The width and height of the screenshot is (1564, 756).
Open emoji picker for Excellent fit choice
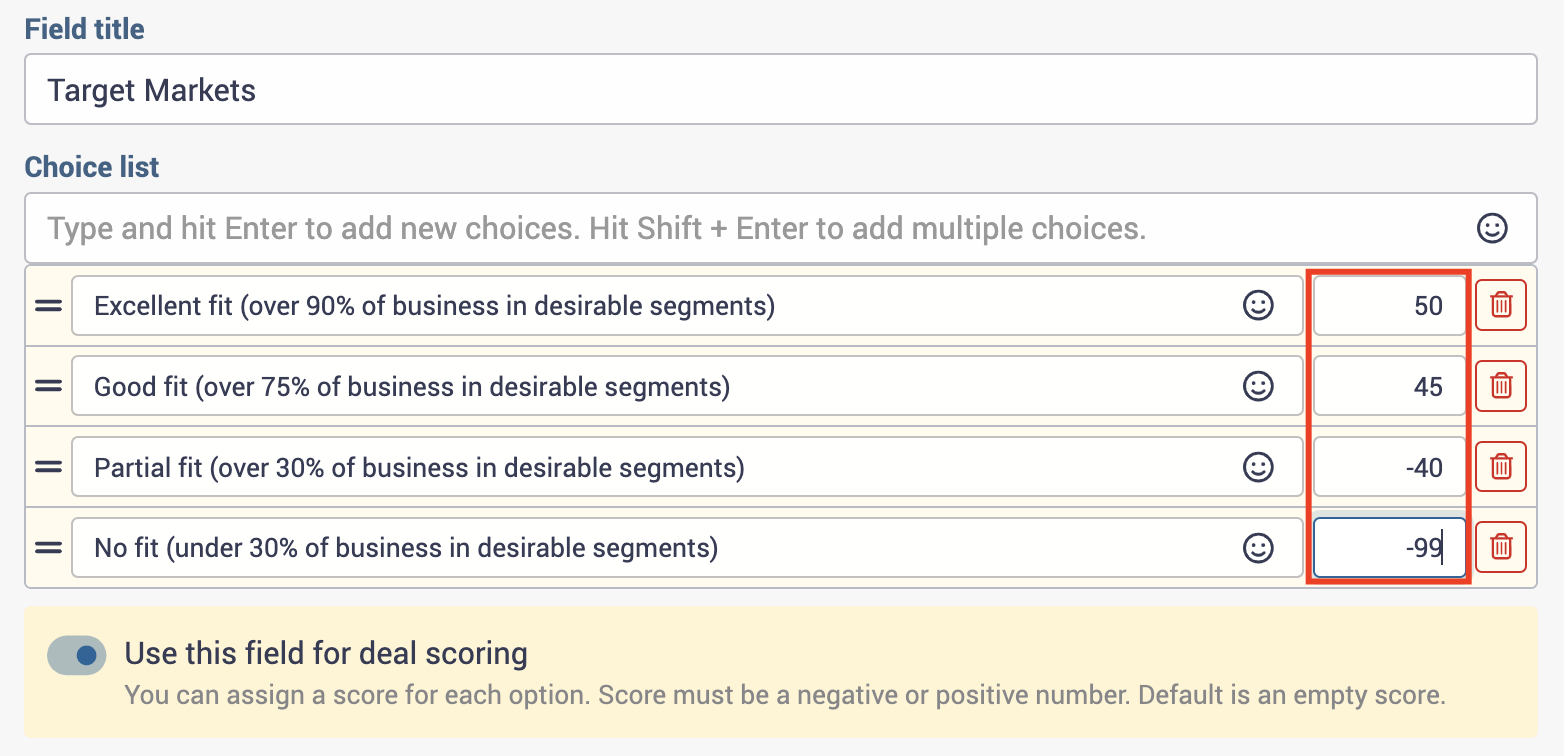point(1257,305)
